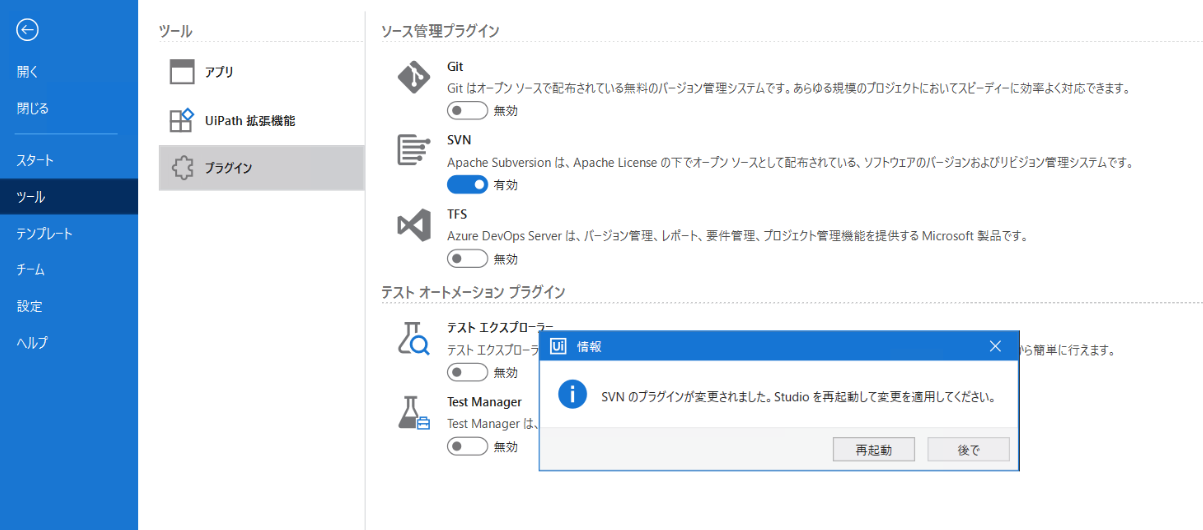This screenshot has height=530, width=1203.
Task: Click the テスト エクスプローラー flask icon
Action: [413, 339]
